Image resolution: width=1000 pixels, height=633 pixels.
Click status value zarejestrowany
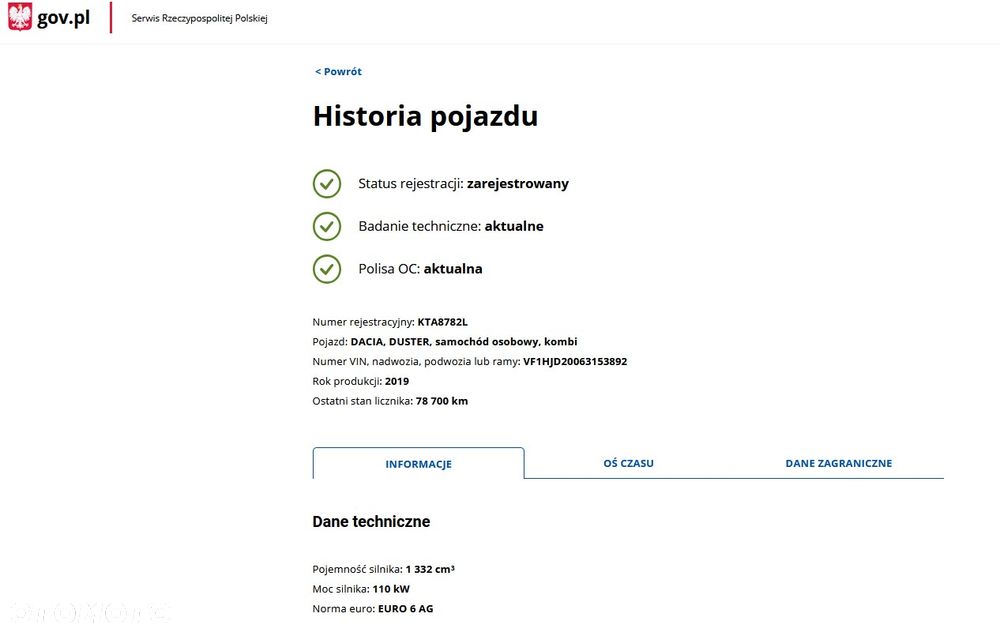(518, 184)
